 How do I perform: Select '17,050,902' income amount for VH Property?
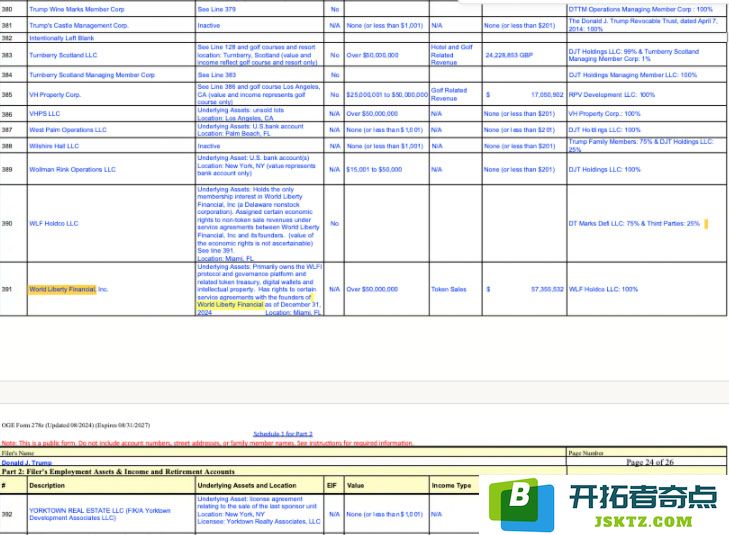tap(547, 95)
